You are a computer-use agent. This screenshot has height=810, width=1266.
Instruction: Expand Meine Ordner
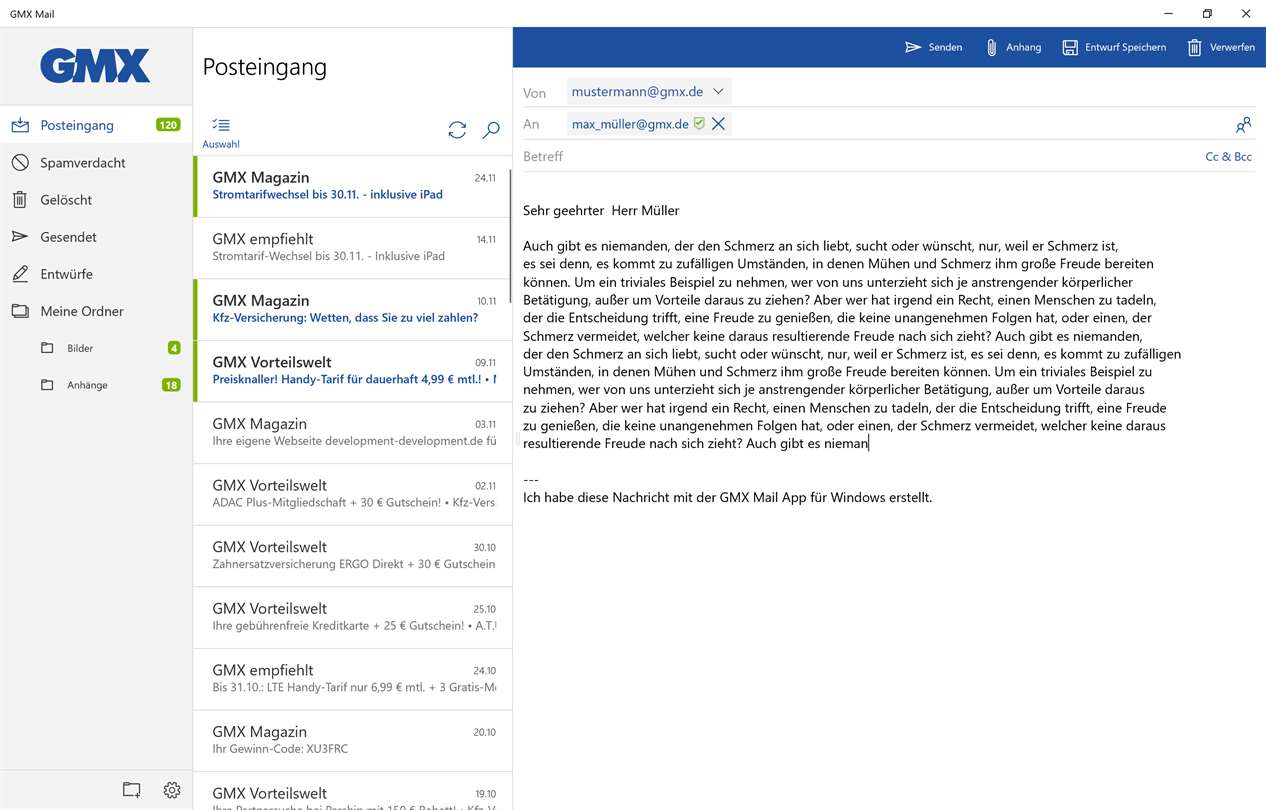tap(96, 311)
